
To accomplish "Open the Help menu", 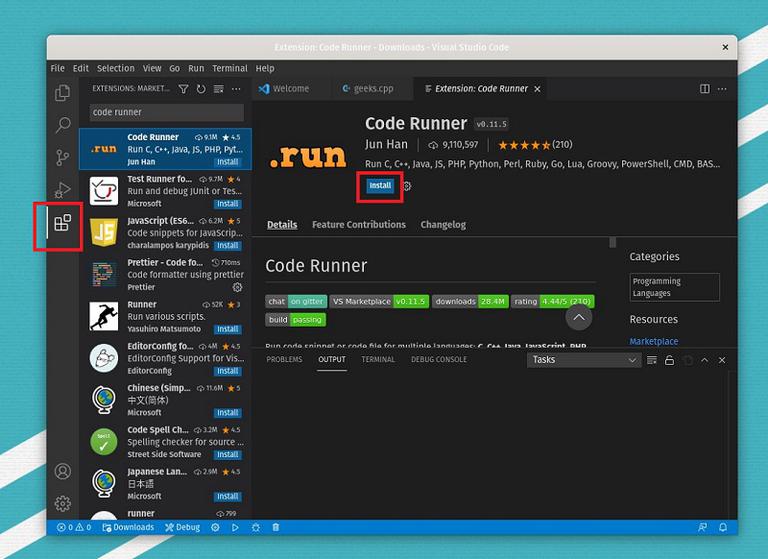I will coord(265,68).
